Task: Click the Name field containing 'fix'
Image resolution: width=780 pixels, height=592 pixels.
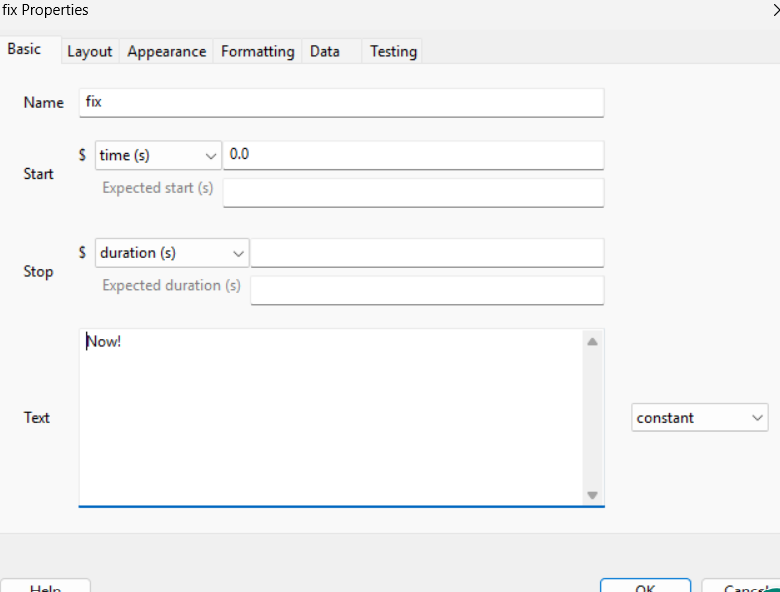Action: (341, 102)
